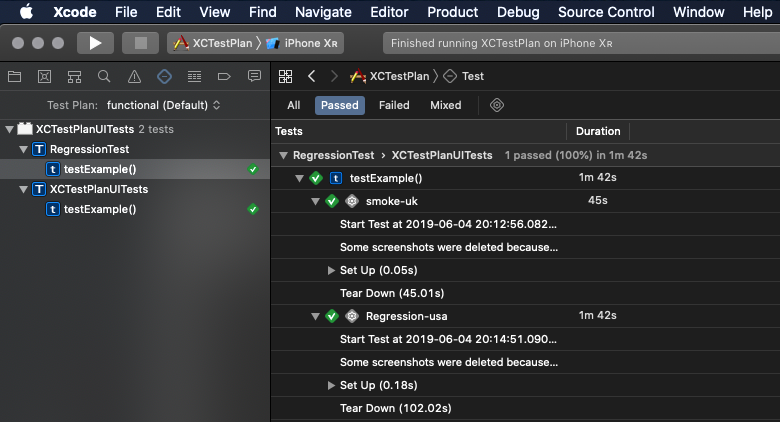Open the Find navigator magnifier icon
The width and height of the screenshot is (780, 422).
click(104, 77)
